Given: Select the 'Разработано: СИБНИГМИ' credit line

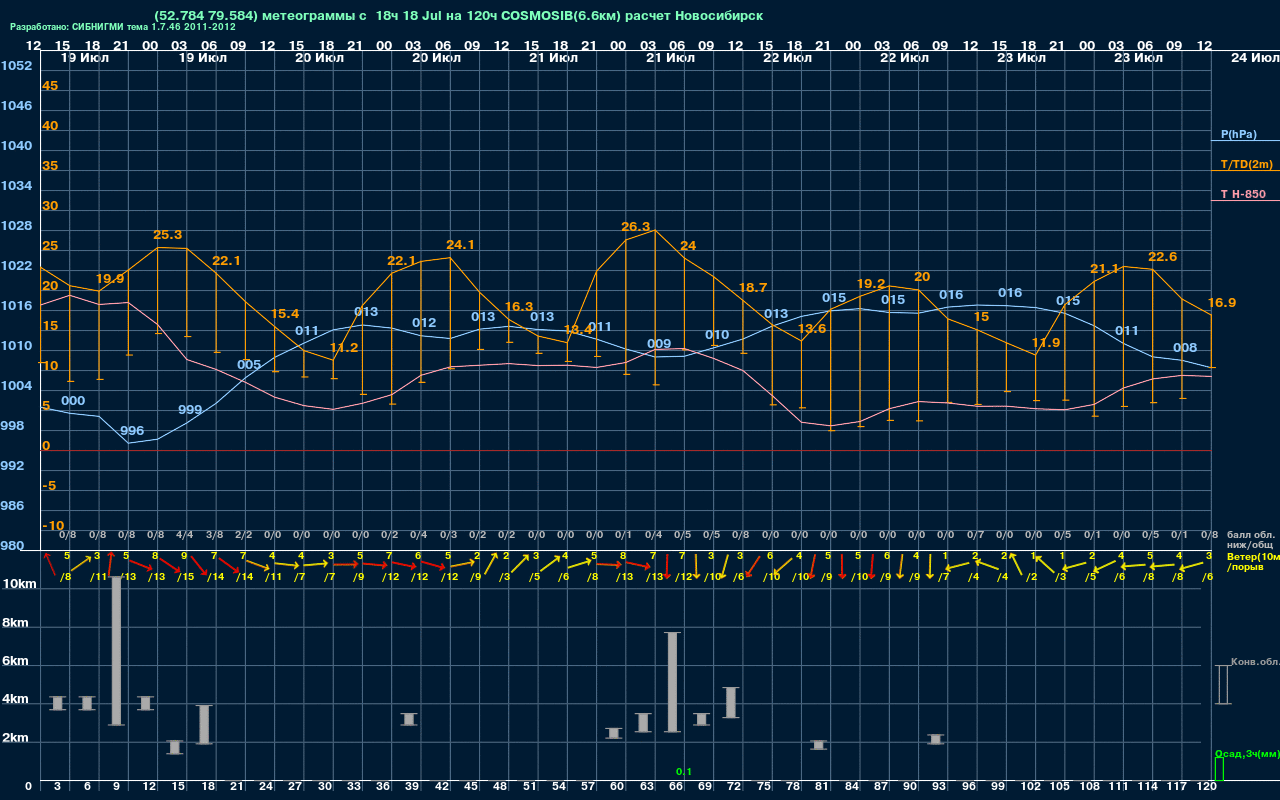Looking at the screenshot, I should (x=122, y=27).
